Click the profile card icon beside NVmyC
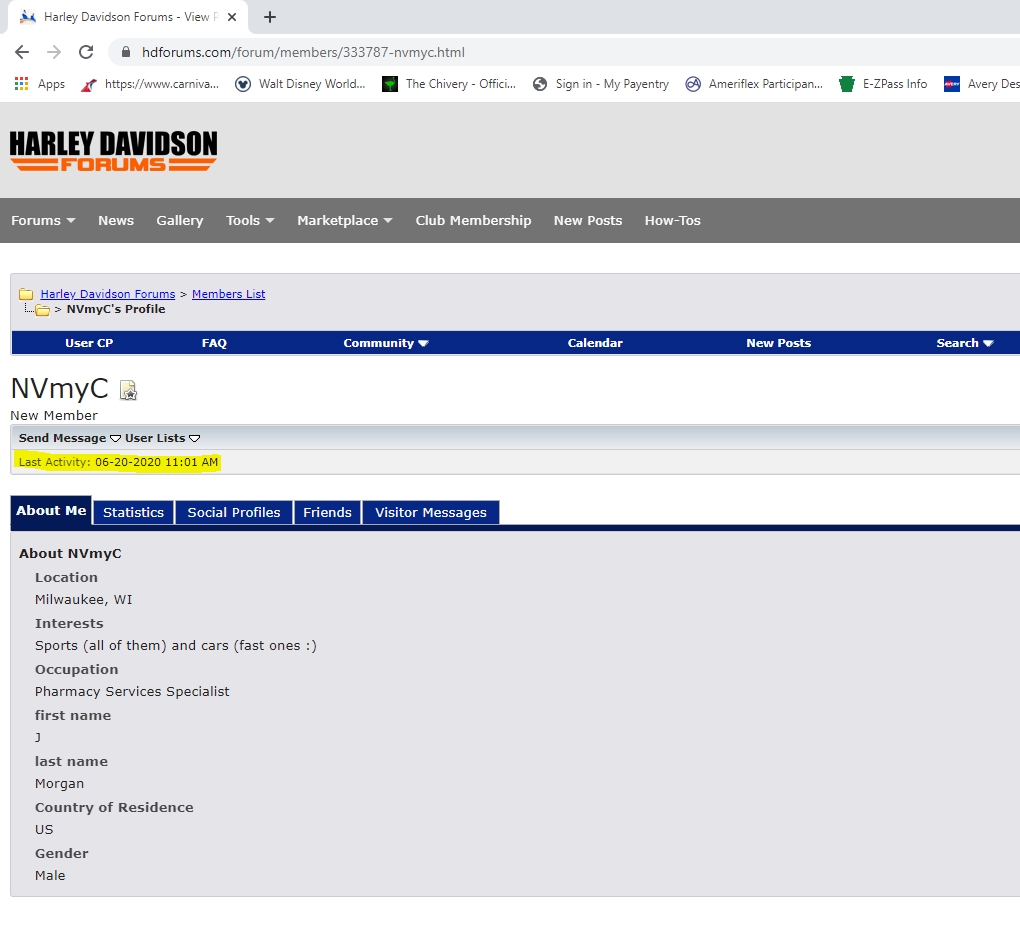1020x935 pixels. click(128, 391)
